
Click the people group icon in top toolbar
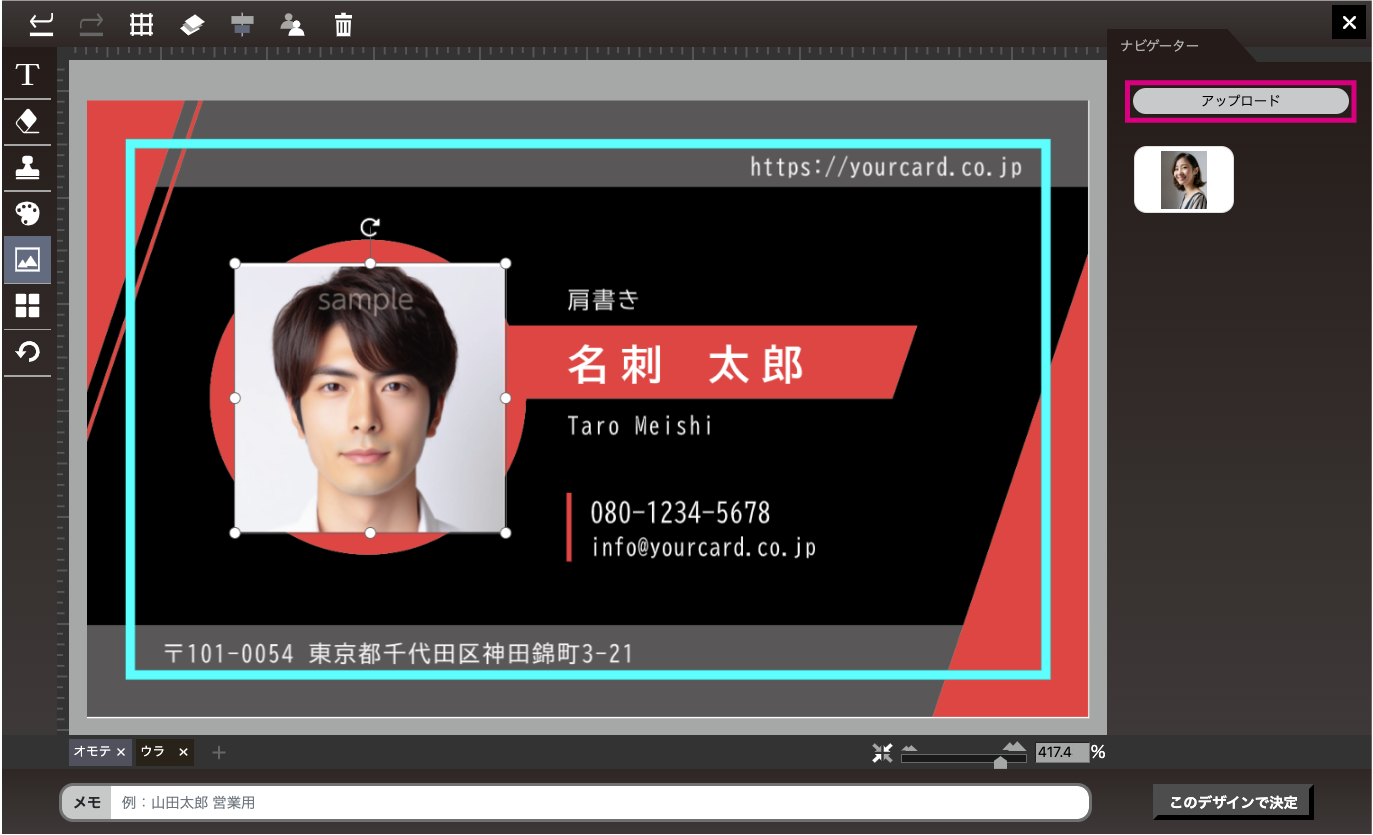click(x=292, y=25)
